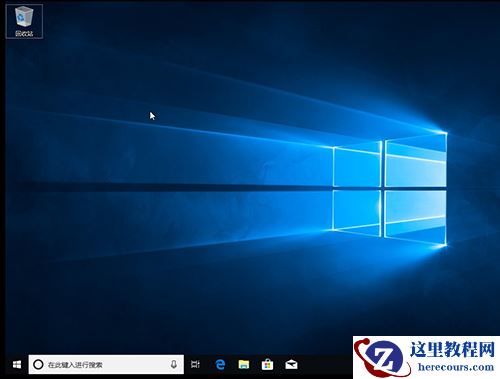Open the Microsoft Store taskbar icon
Screen dimensions: 500x379
[267, 365]
